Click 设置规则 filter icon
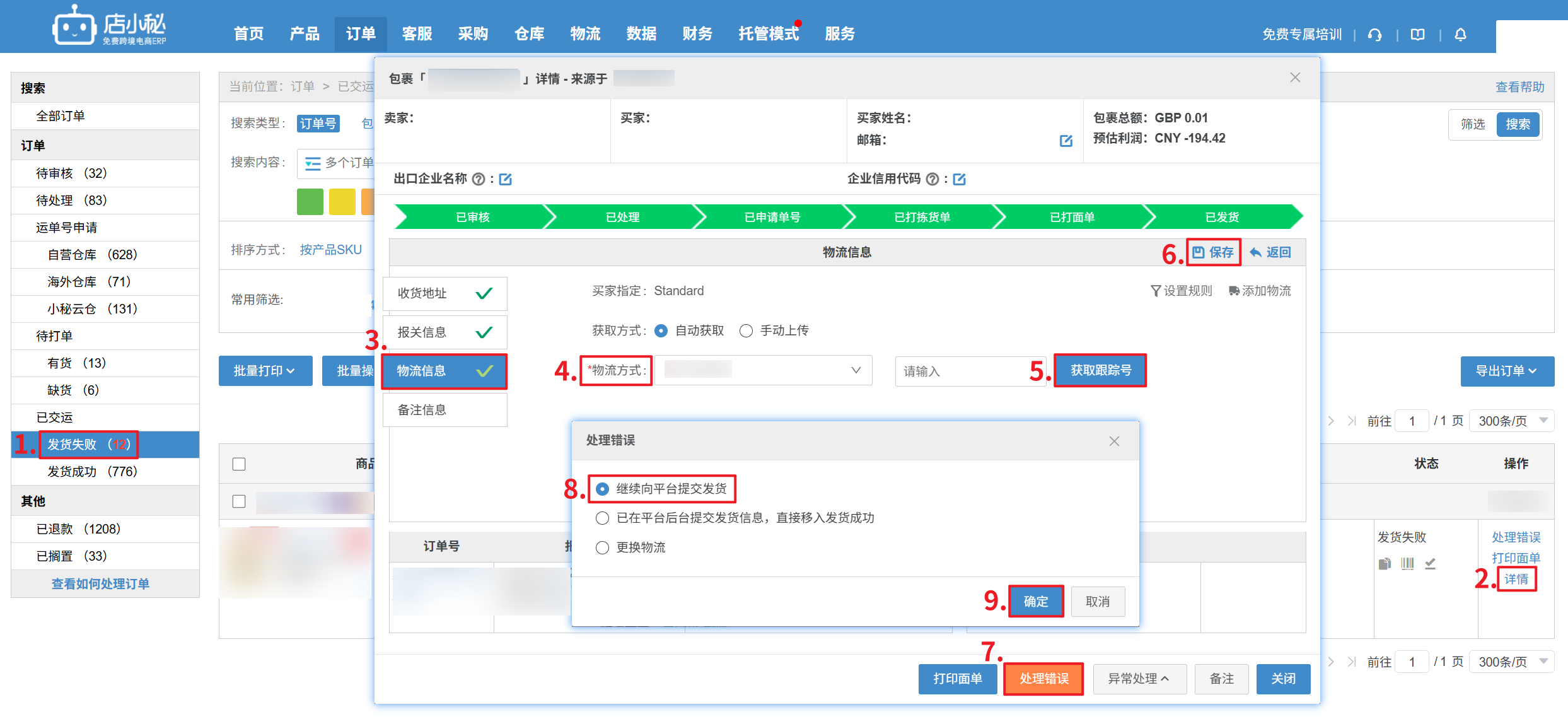This screenshot has width=1568, height=724. pyautogui.click(x=1156, y=291)
